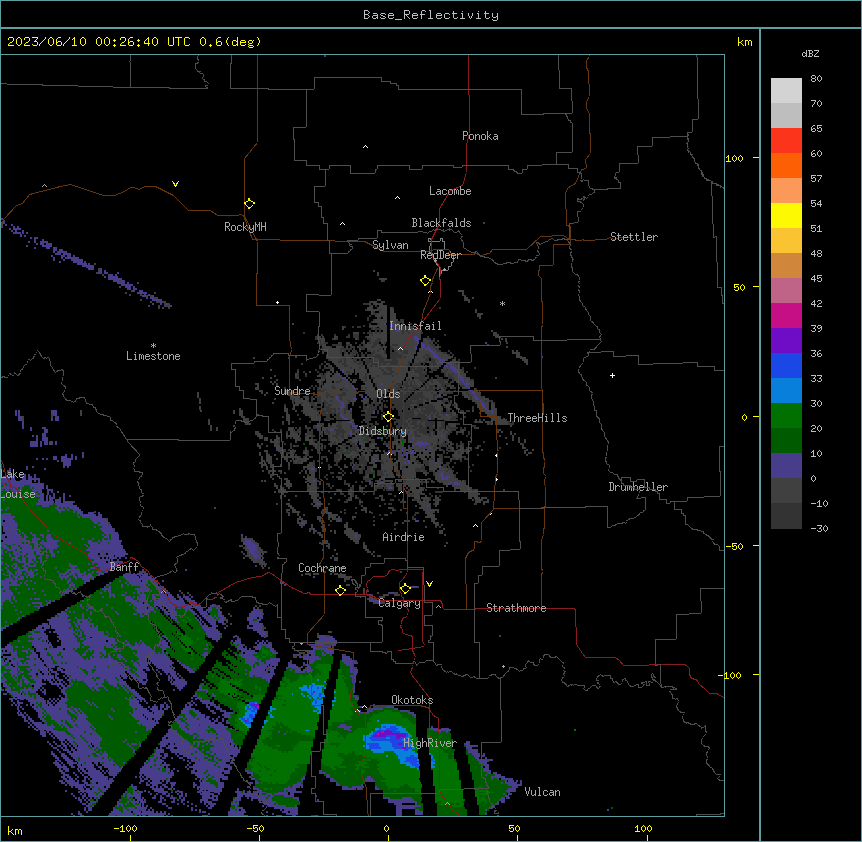Click the yellow diamond marker between Olds and Didsbury
862x842 pixels.
point(389,417)
